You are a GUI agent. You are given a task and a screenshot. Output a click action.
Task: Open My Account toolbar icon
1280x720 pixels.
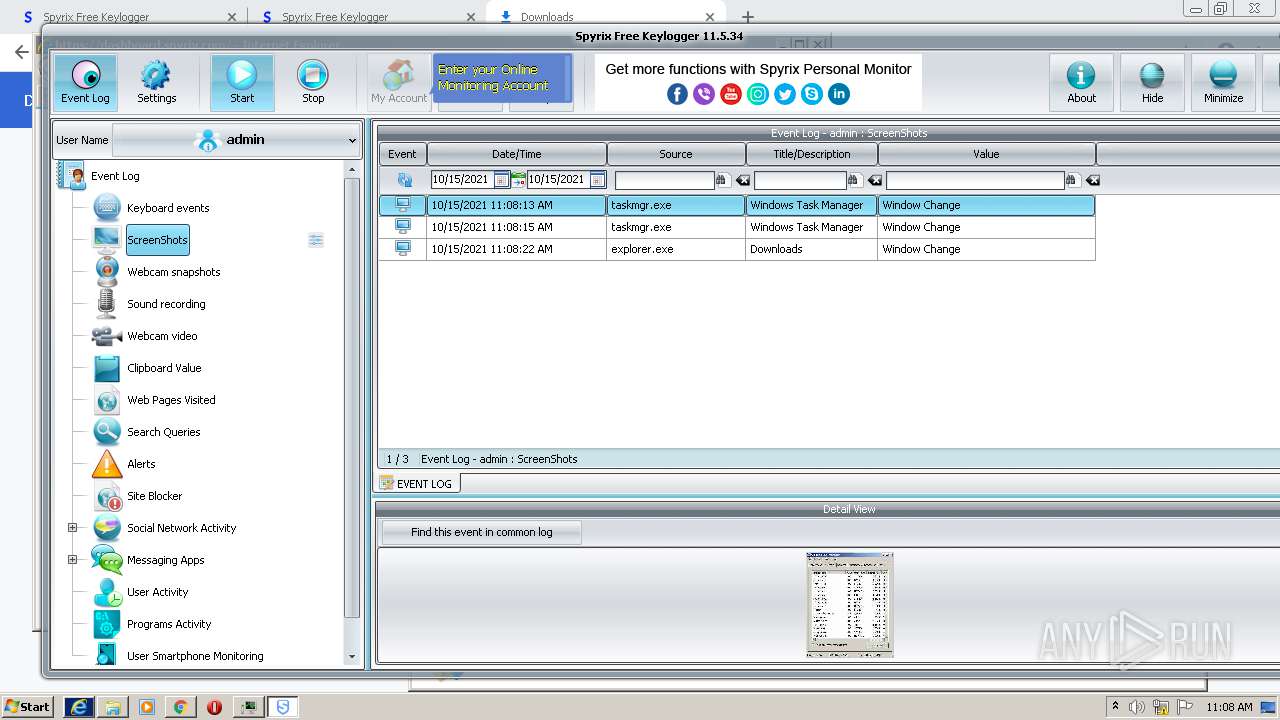click(x=399, y=82)
